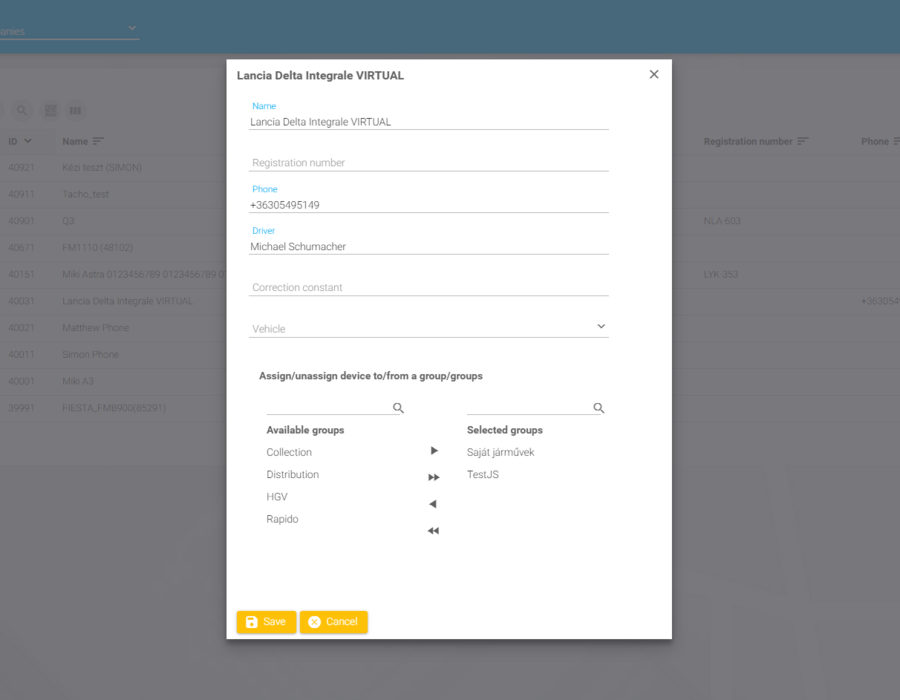Click the move-left single arrow icon

[433, 504]
